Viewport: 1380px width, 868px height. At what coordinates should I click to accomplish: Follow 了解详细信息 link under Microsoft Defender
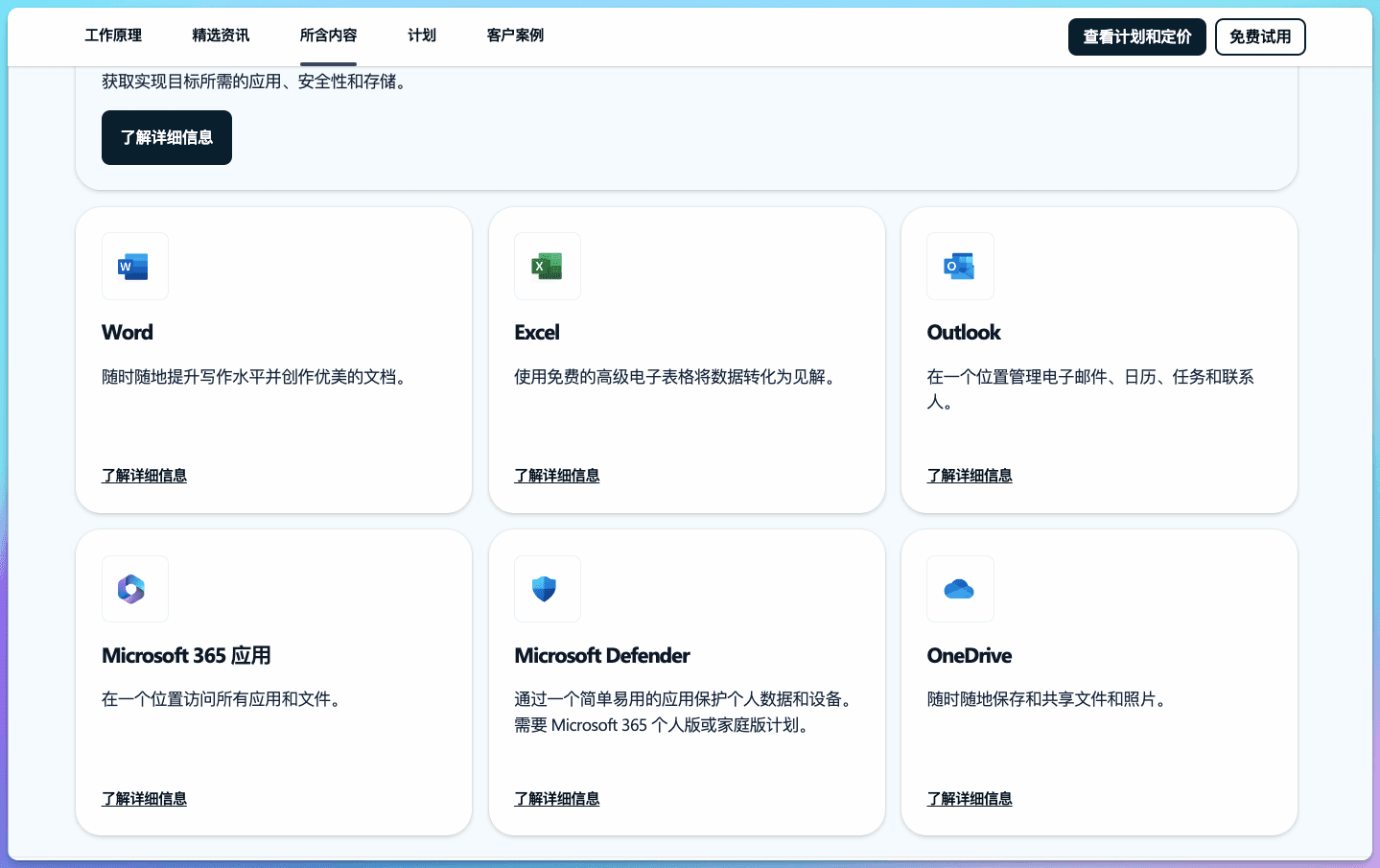click(x=557, y=799)
